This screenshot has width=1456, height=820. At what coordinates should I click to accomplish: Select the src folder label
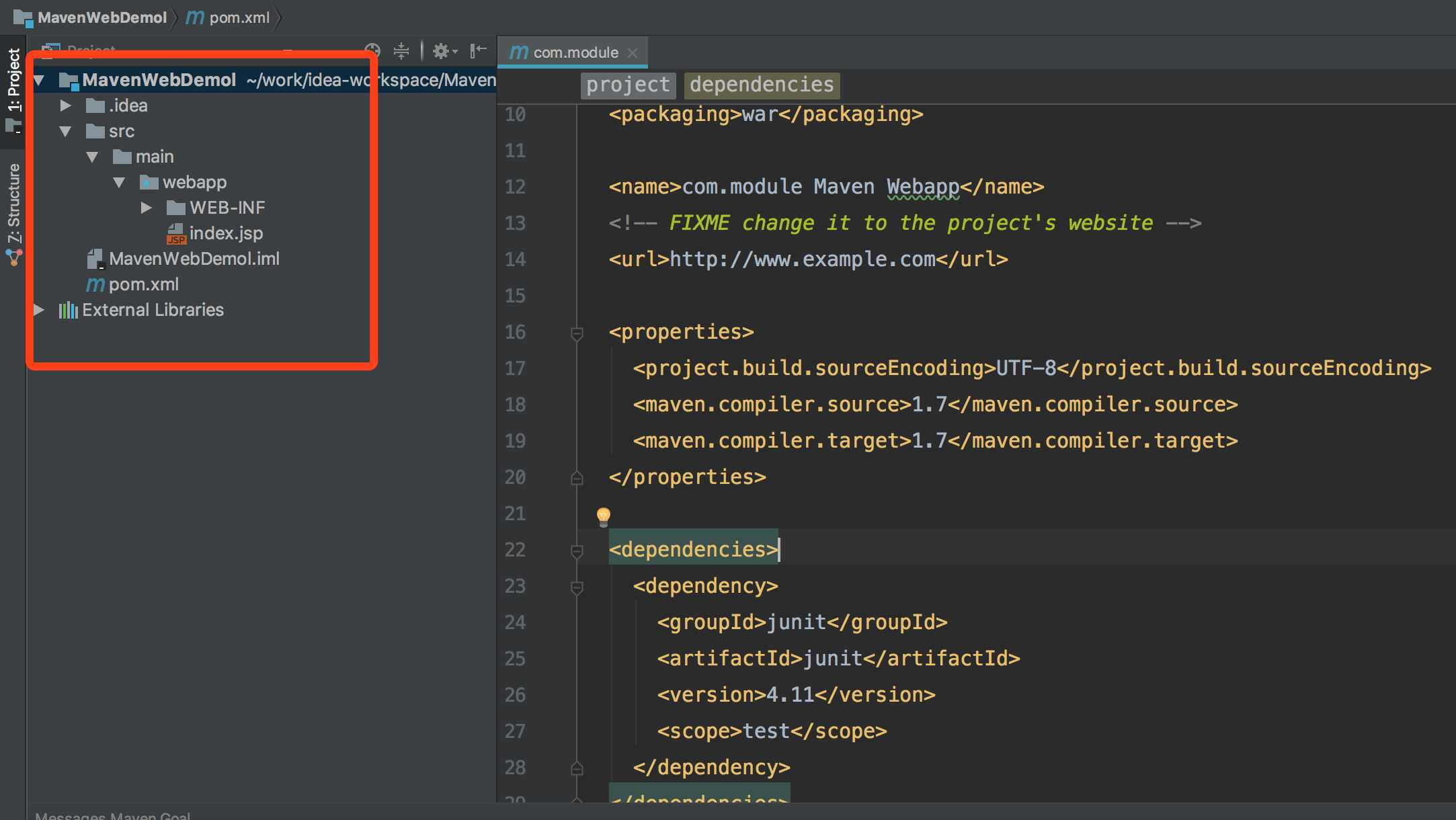tap(122, 131)
